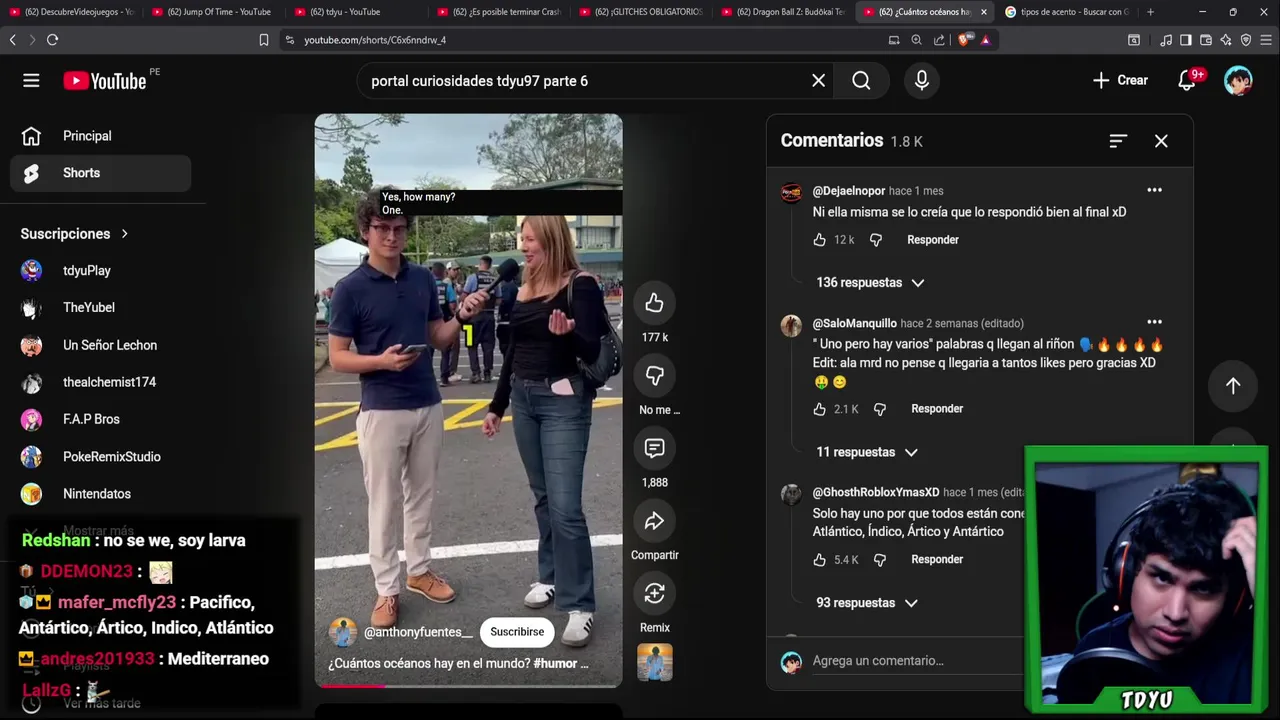Image resolution: width=1280 pixels, height=720 pixels.
Task: Go back in browser history
Action: coord(12,40)
